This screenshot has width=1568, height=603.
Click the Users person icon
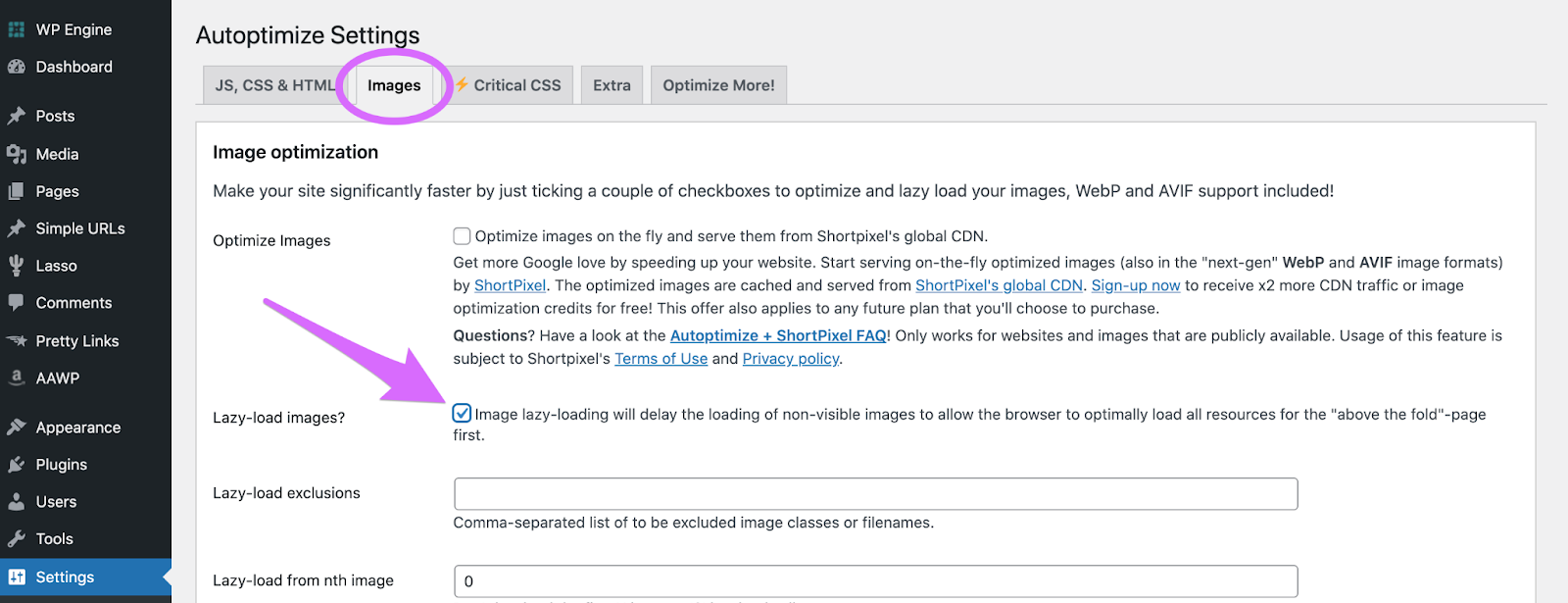[x=17, y=502]
